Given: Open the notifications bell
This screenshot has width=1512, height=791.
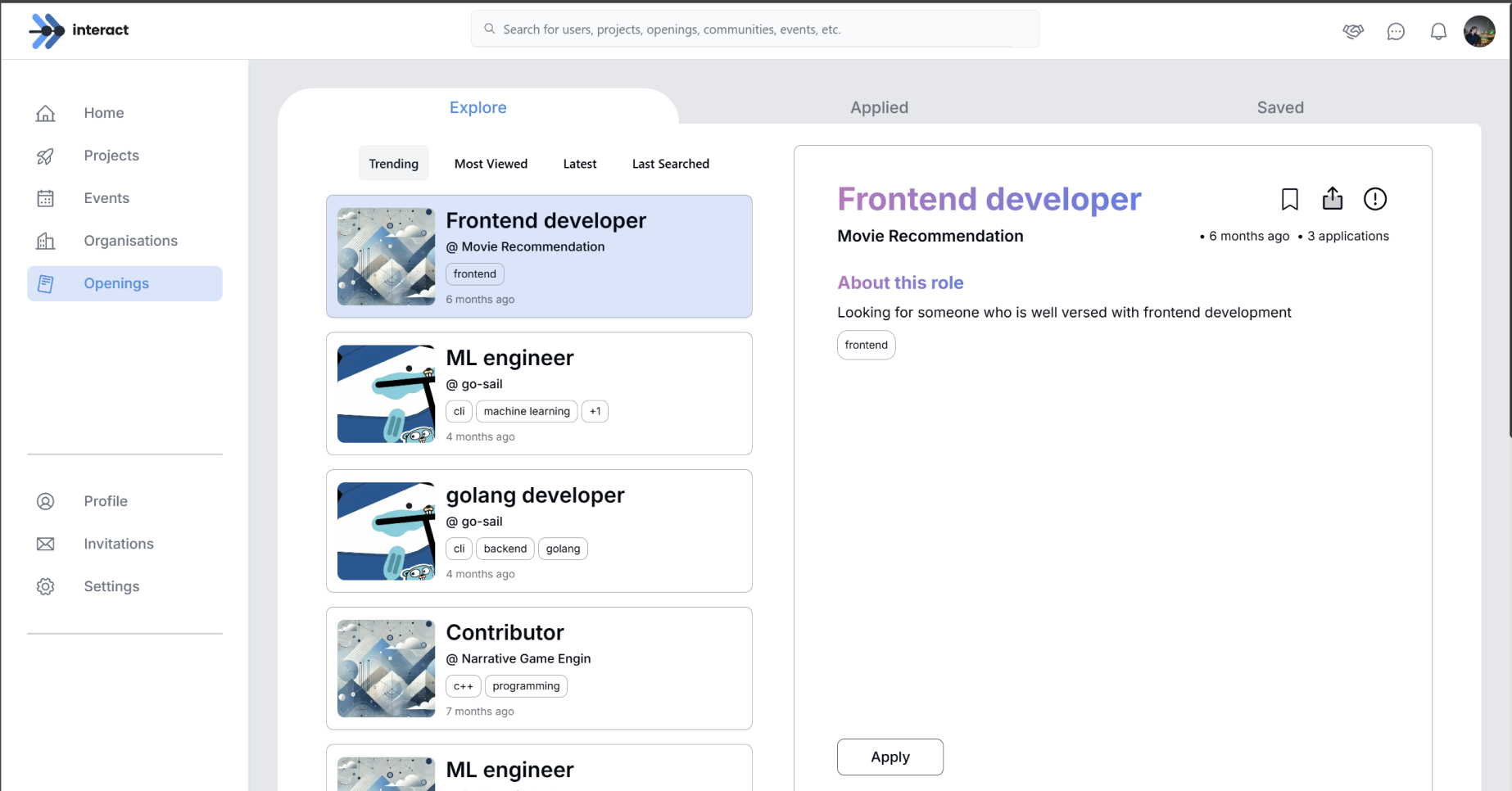Looking at the screenshot, I should 1437,31.
